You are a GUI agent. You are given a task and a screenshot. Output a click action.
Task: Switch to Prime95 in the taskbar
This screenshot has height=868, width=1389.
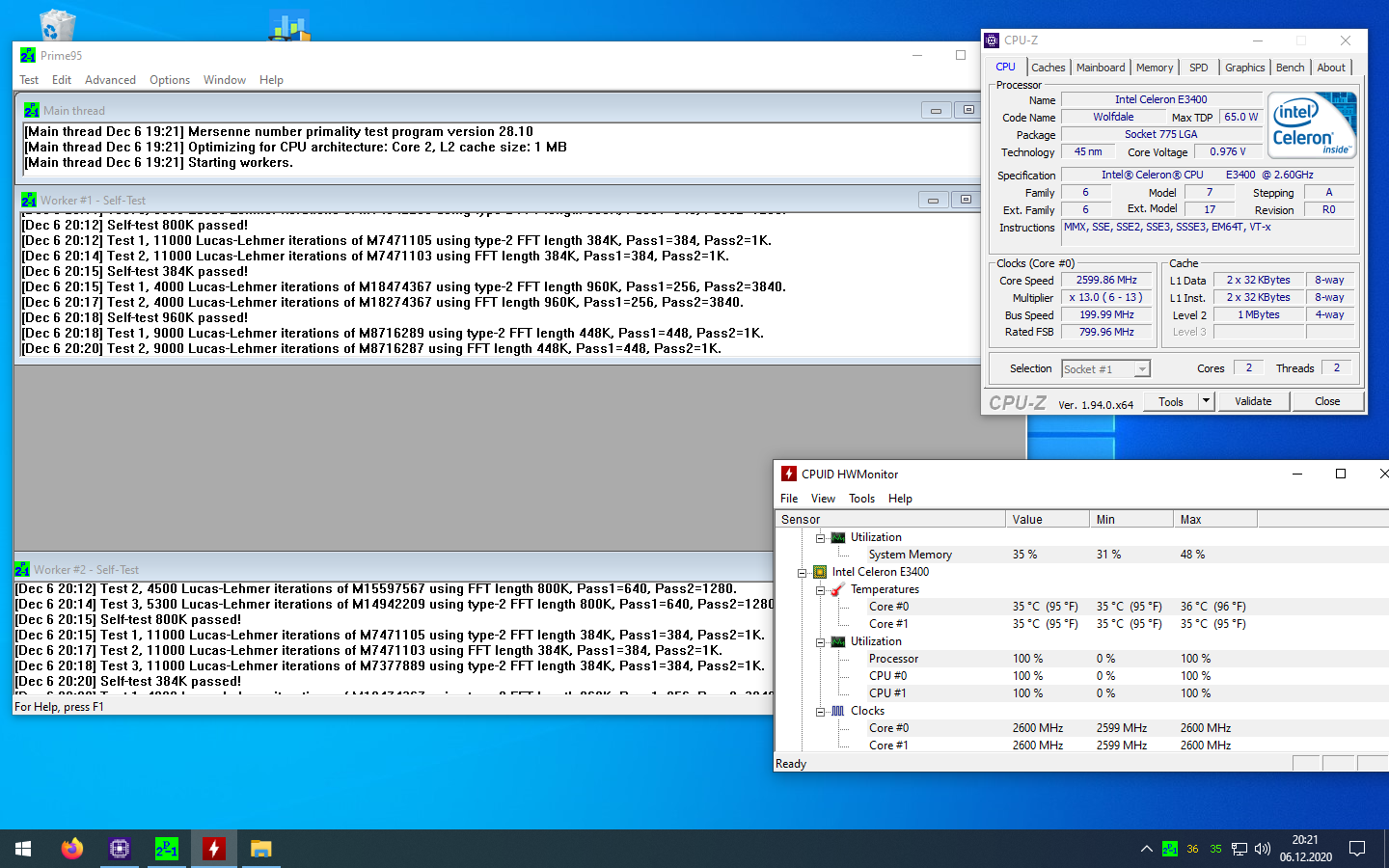coord(166,849)
